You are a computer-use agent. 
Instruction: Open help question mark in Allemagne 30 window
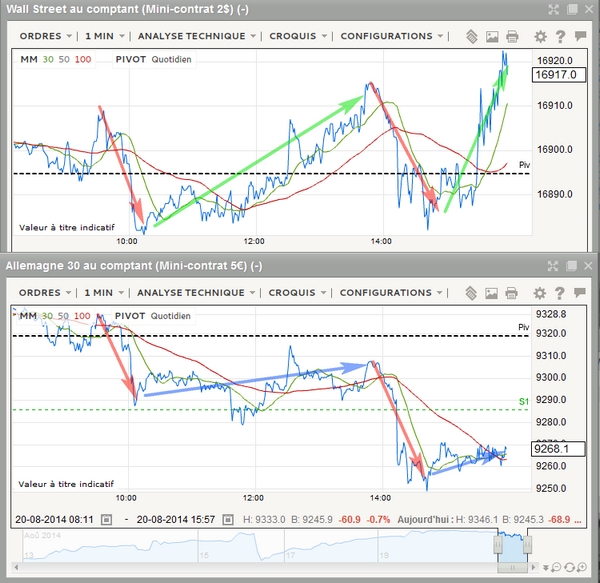(559, 293)
